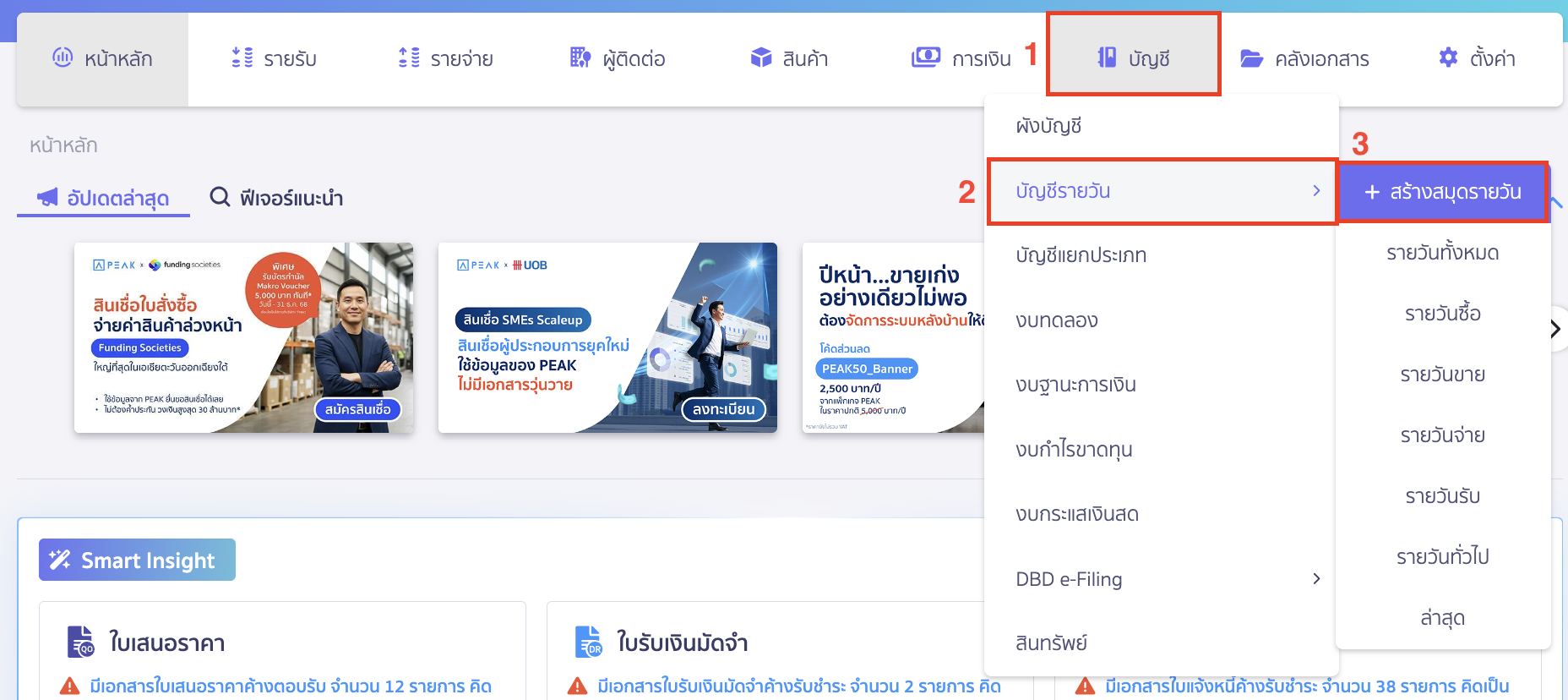Viewport: 1568px width, 700px height.
Task: Switch to the ฟีเจอร์แนะนำ tab
Action: point(276,198)
